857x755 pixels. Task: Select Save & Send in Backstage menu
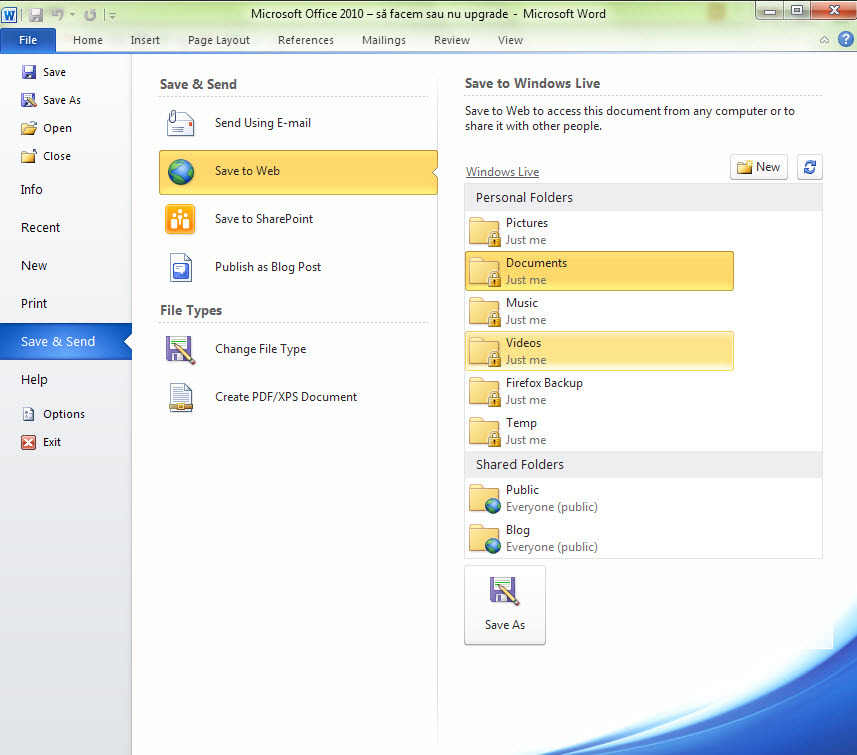point(66,342)
